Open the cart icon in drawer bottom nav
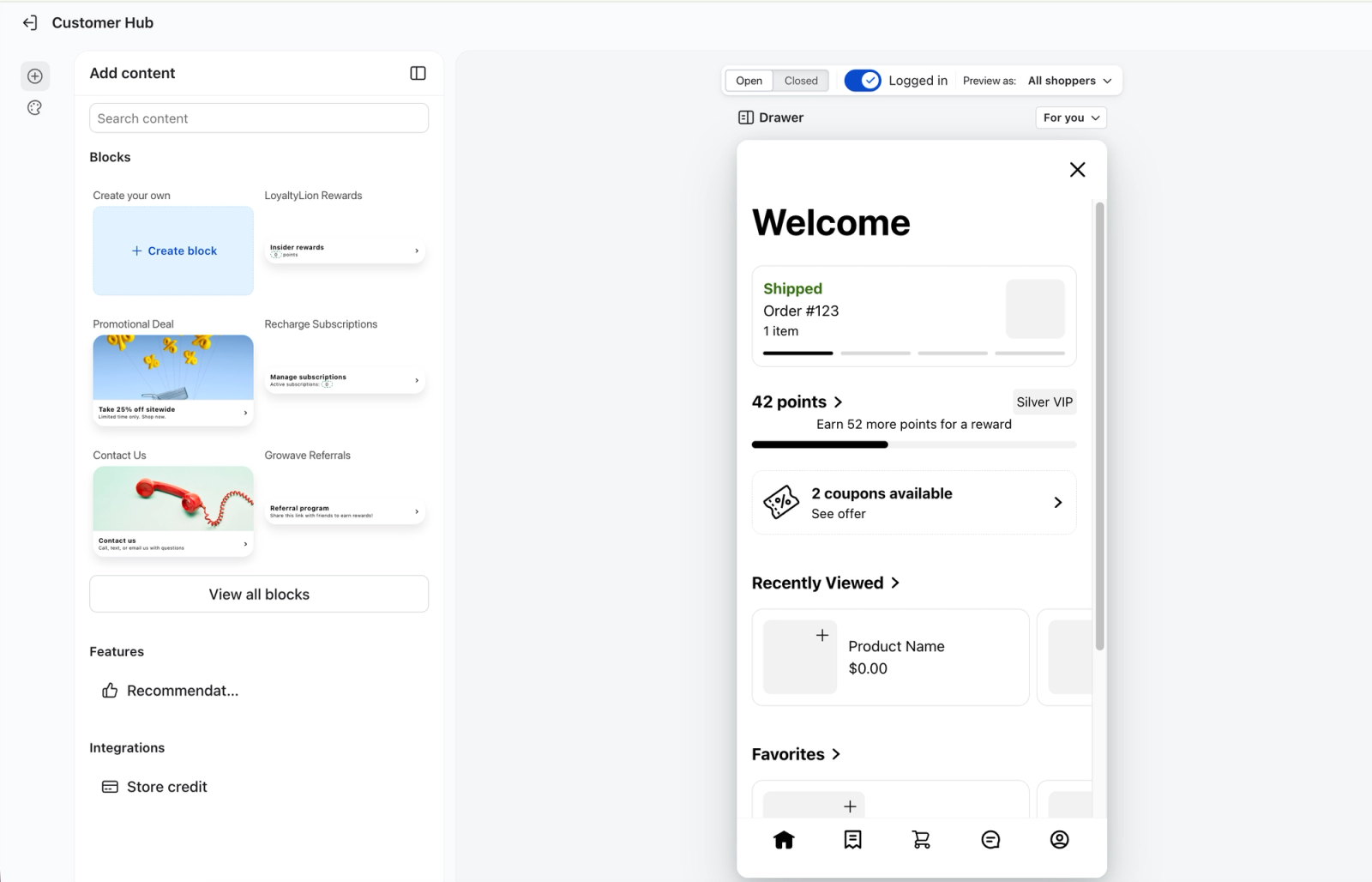The image size is (1372, 882). pyautogui.click(x=921, y=839)
